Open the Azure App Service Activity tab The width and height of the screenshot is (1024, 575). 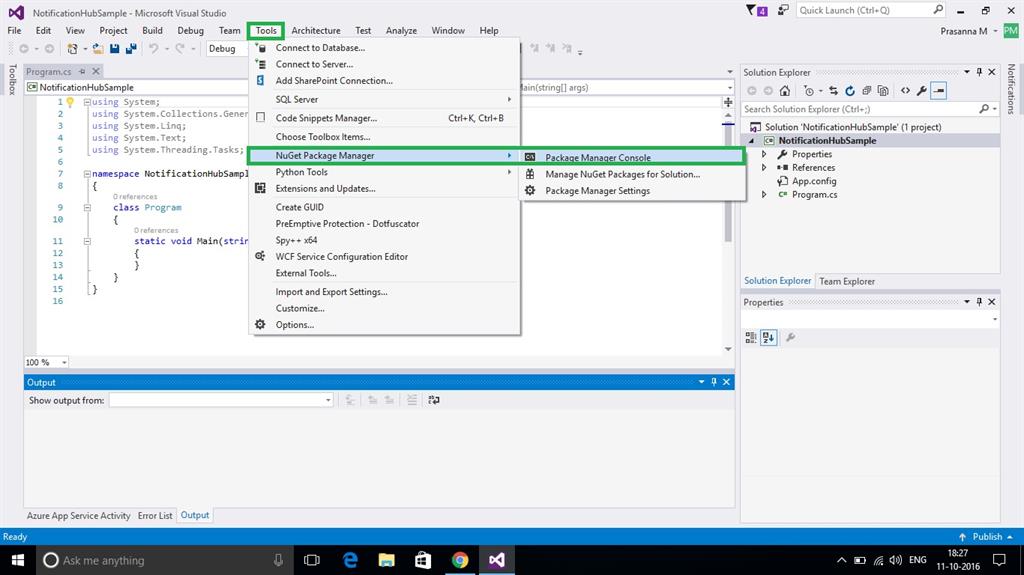tap(78, 516)
